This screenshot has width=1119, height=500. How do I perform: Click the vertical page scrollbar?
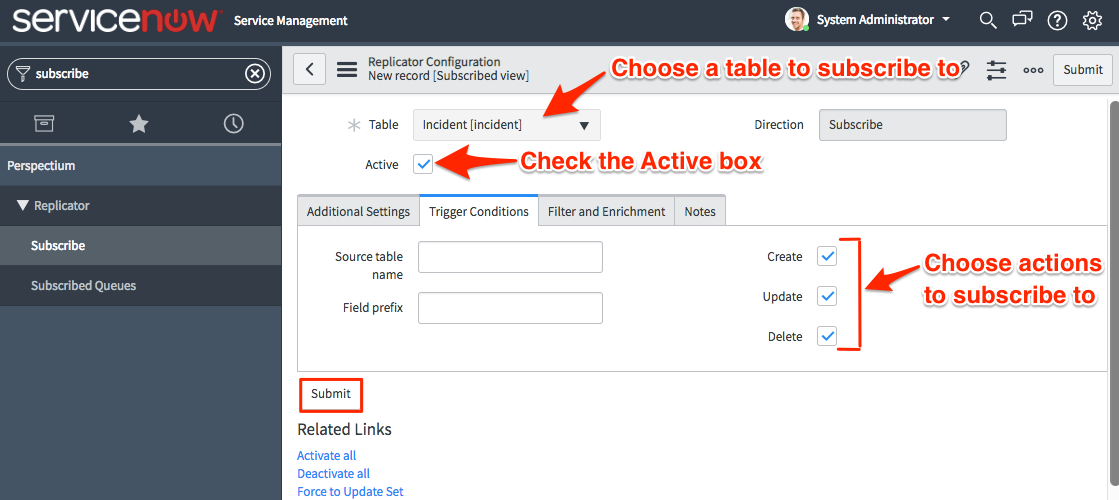pyautogui.click(x=1114, y=292)
